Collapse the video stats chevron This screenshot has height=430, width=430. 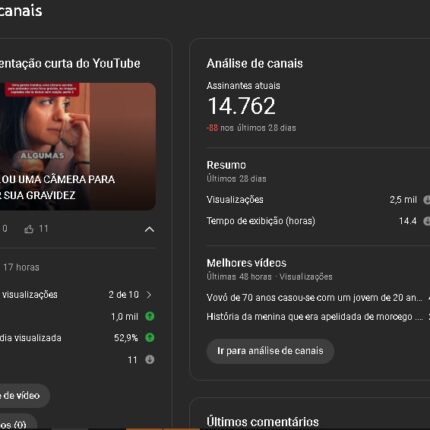click(149, 229)
